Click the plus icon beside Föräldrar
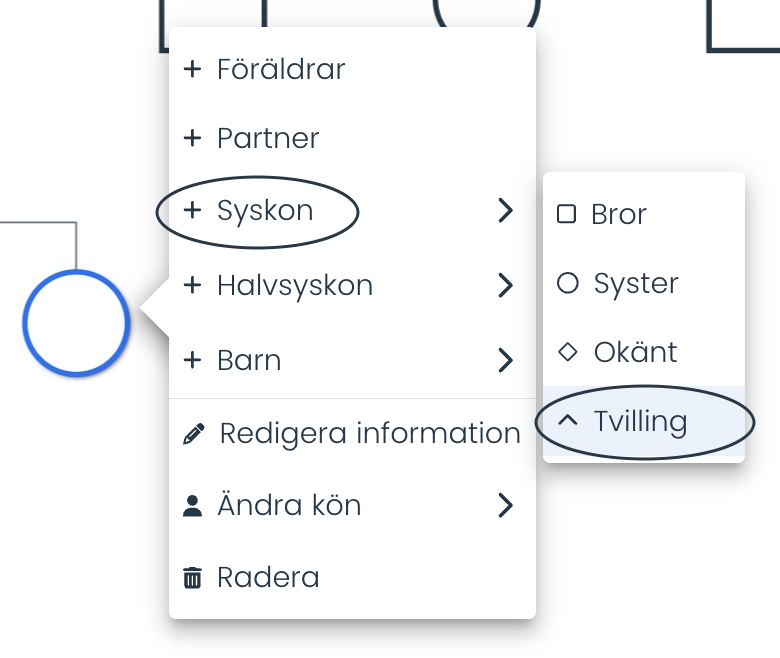Image resolution: width=780 pixels, height=658 pixels. [x=193, y=69]
